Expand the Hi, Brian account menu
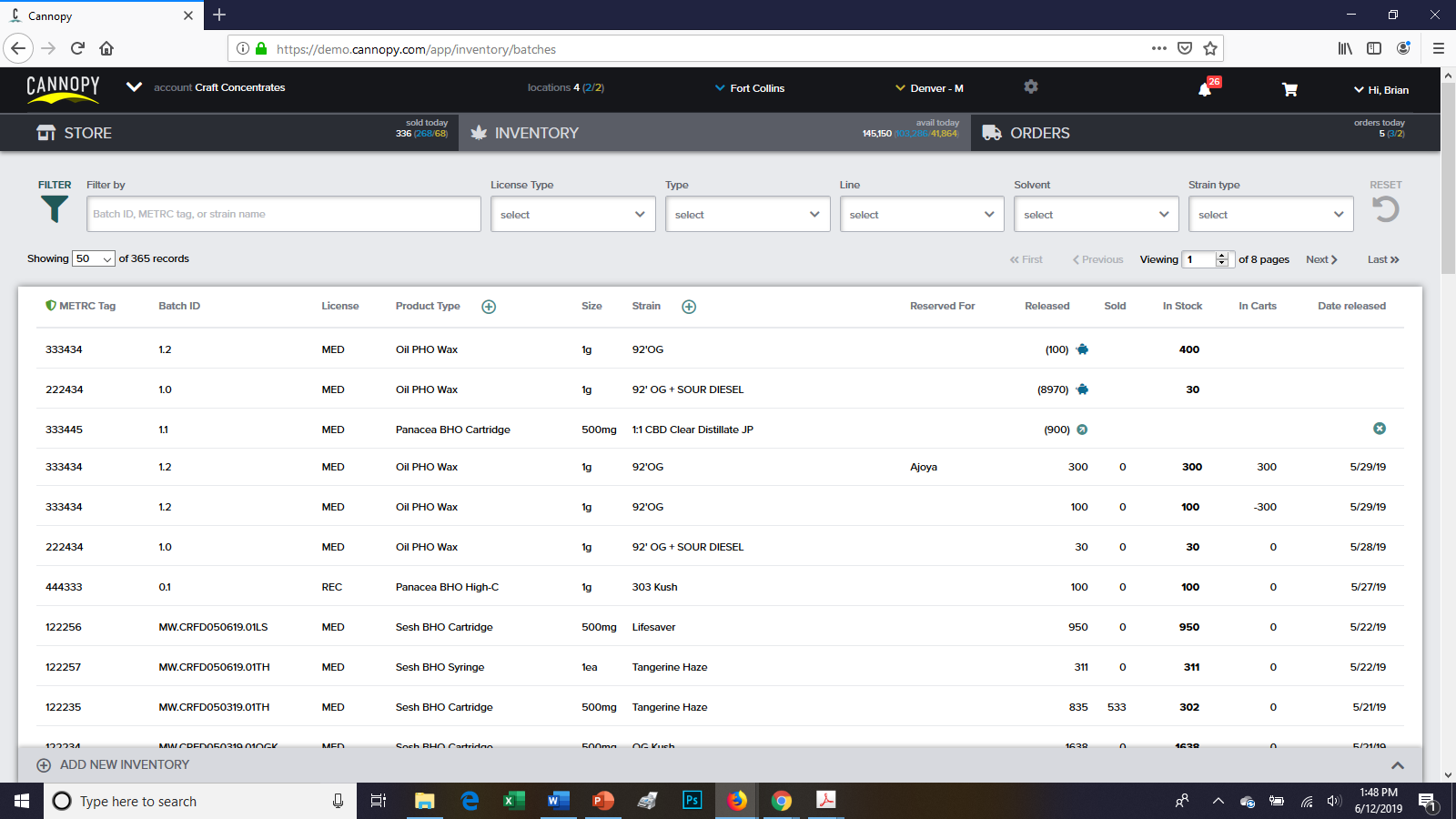This screenshot has width=1456, height=819. pyautogui.click(x=1383, y=90)
